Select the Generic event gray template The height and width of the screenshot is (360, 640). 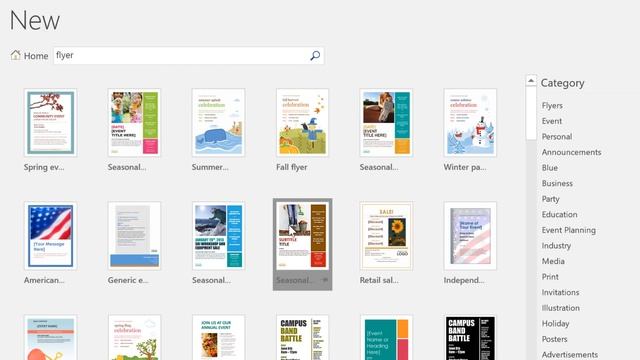point(134,236)
